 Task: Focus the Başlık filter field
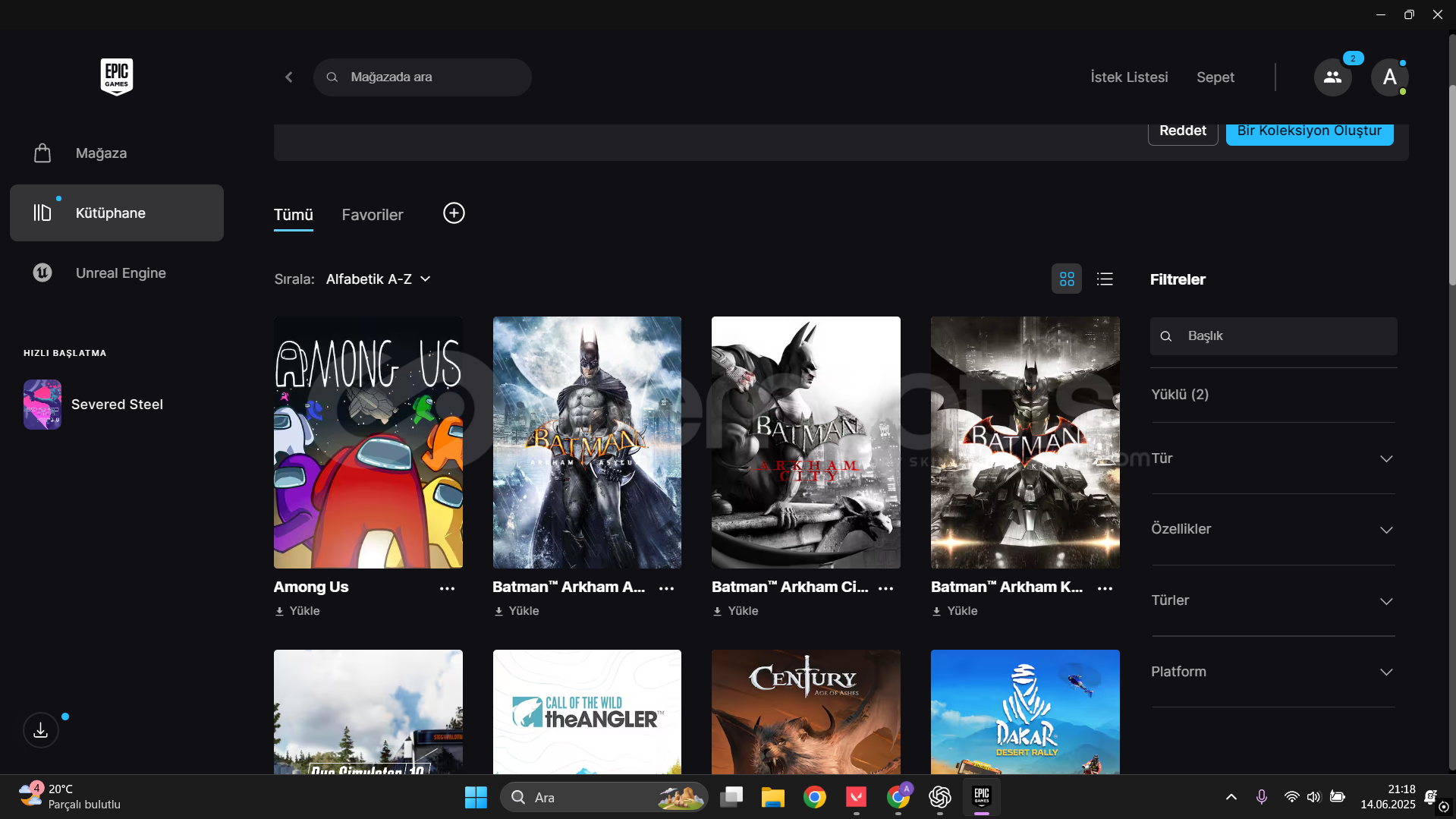pyautogui.click(x=1273, y=336)
